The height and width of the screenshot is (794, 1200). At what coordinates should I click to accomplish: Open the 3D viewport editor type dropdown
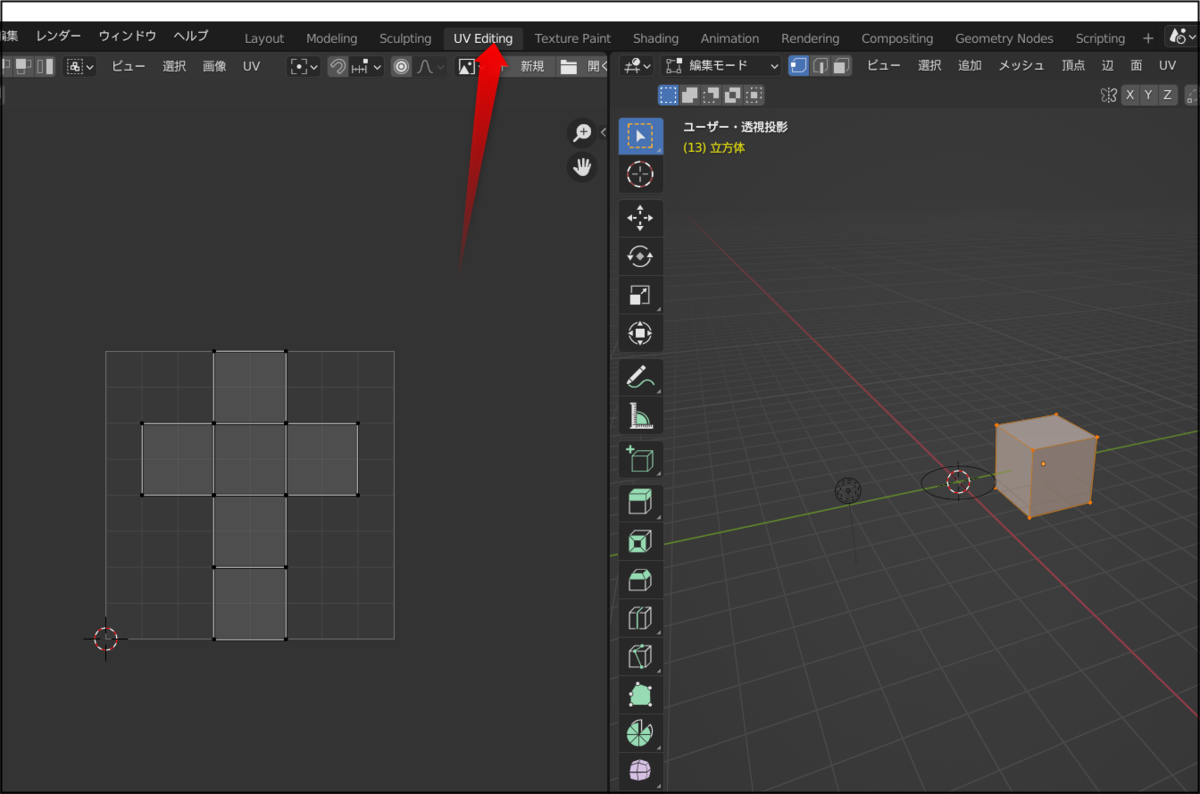click(x=636, y=66)
